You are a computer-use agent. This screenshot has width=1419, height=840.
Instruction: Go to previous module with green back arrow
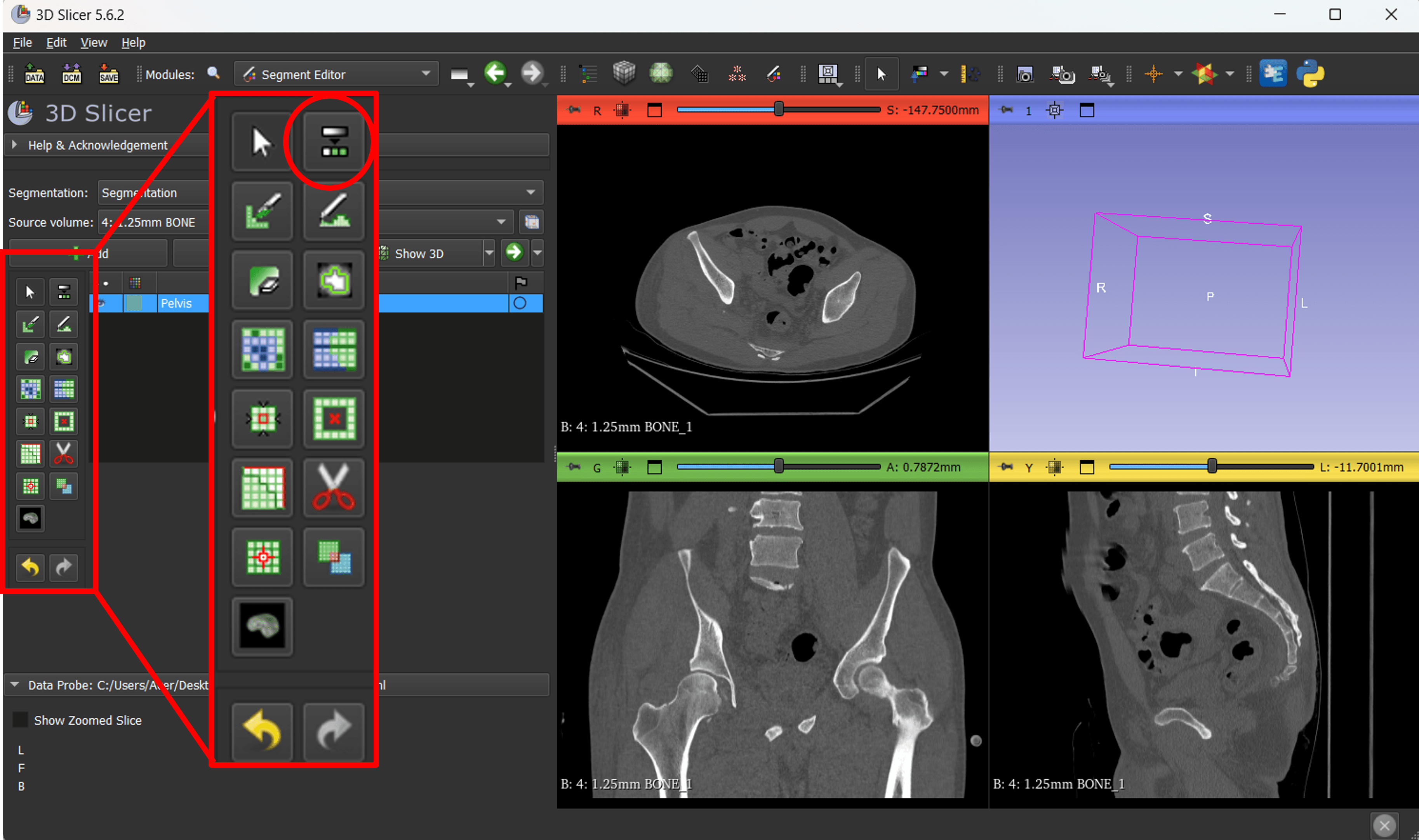(495, 73)
